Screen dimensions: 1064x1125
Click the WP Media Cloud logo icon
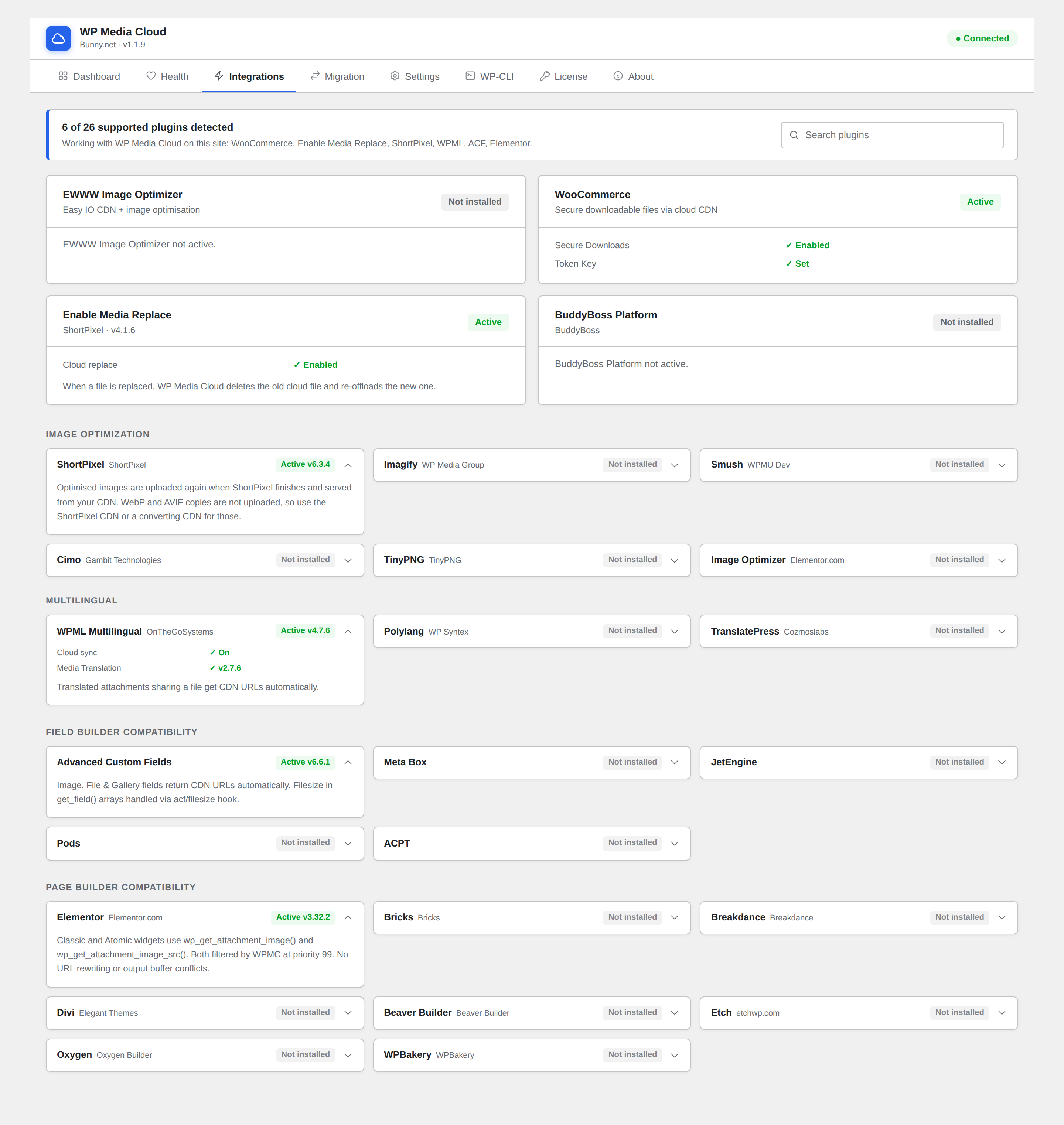(58, 38)
